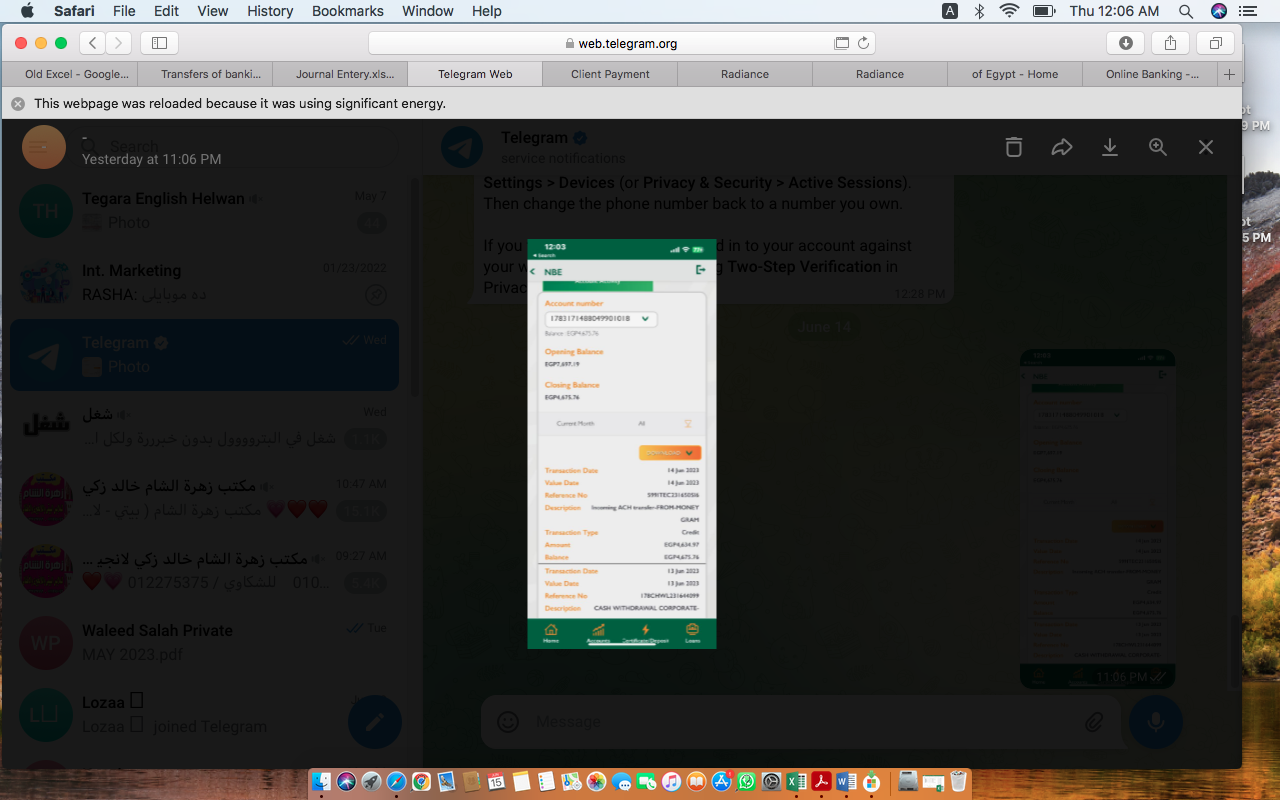Open Waleed Salah Private chat
The width and height of the screenshot is (1280, 800).
pos(205,642)
